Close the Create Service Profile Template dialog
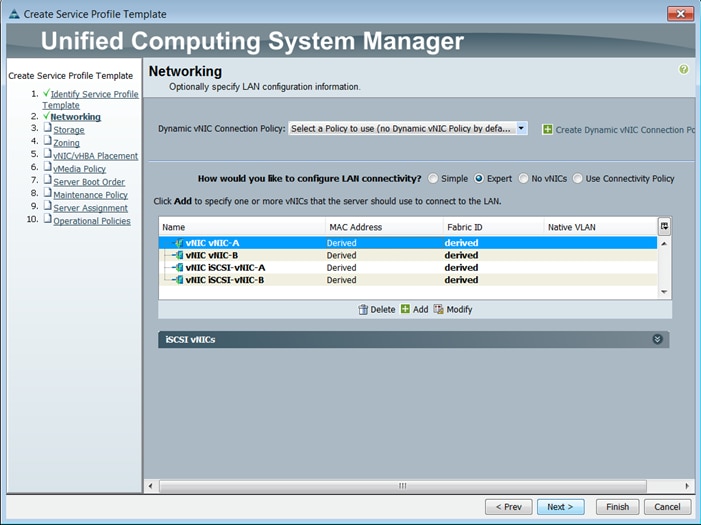 [680, 14]
